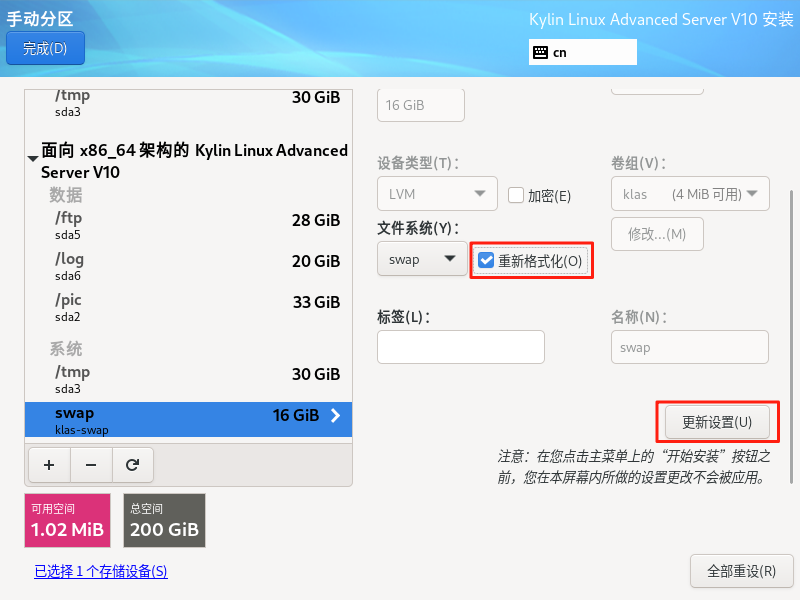This screenshot has height=600, width=800.
Task: Click the 手动分区 page title
Action: [40, 19]
